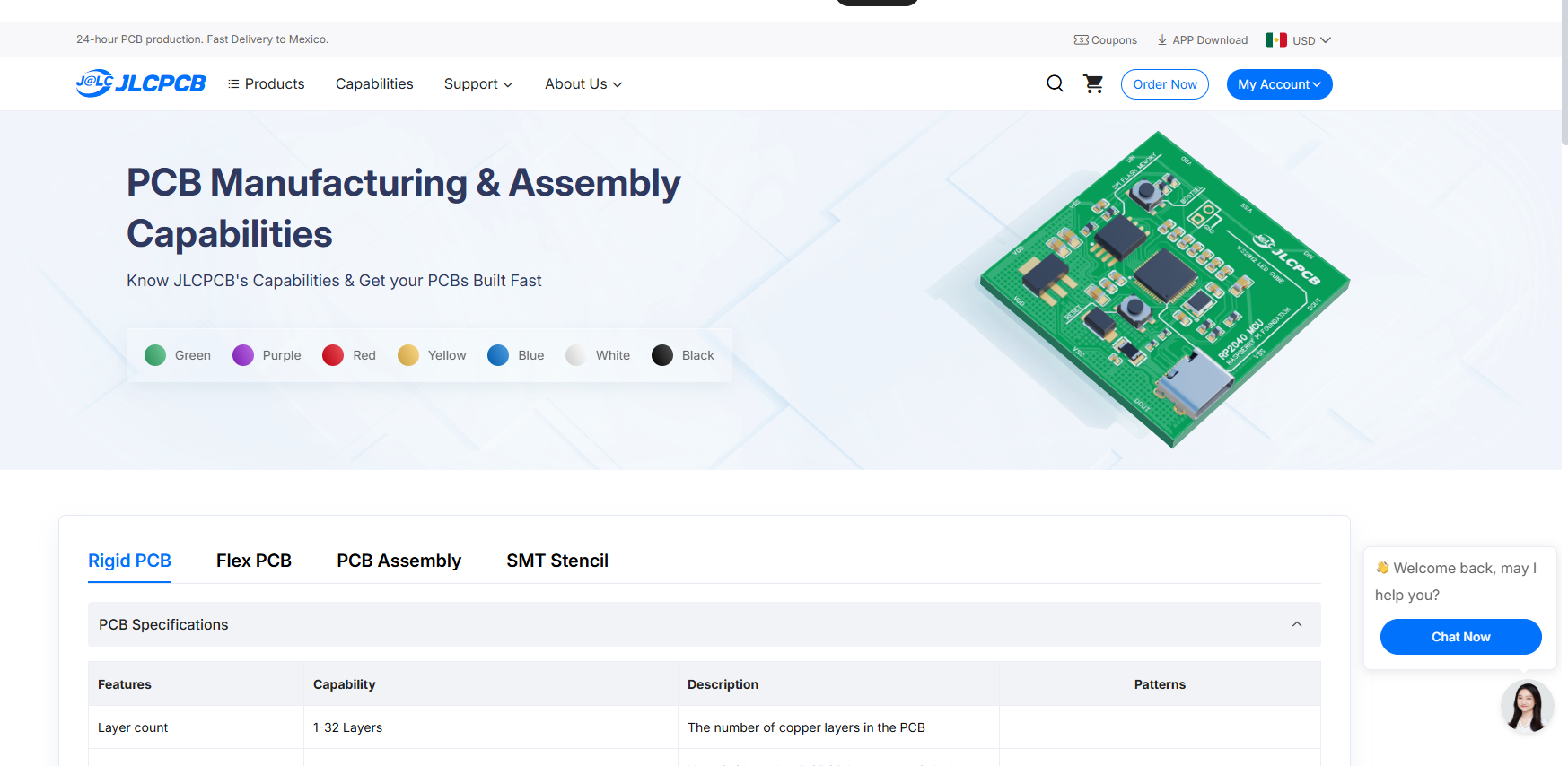
Task: Click the Coupons ticket icon
Action: (1081, 40)
